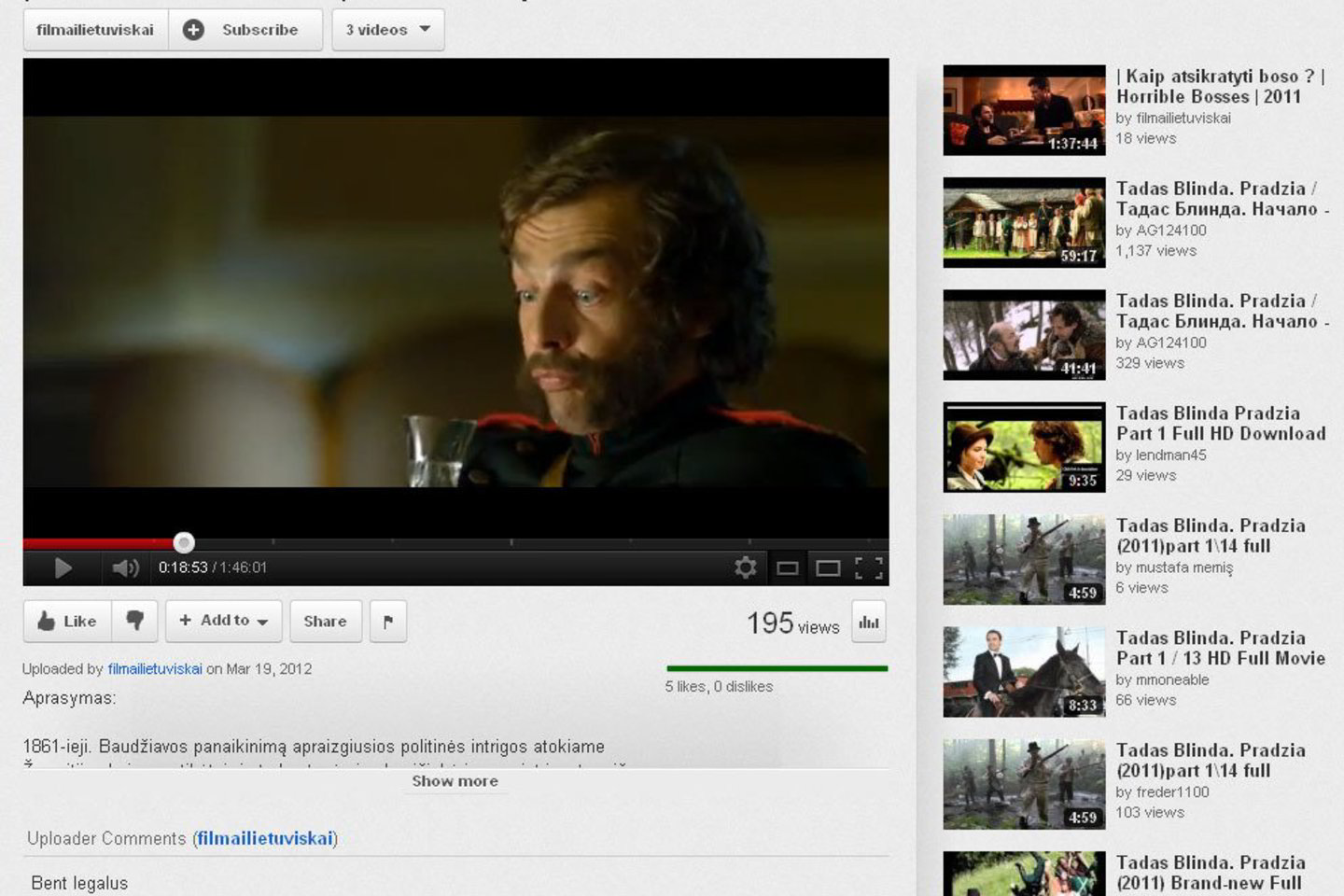Open Horrible Bosses 2011 video thumbnail
The image size is (1344, 896).
(x=1024, y=110)
